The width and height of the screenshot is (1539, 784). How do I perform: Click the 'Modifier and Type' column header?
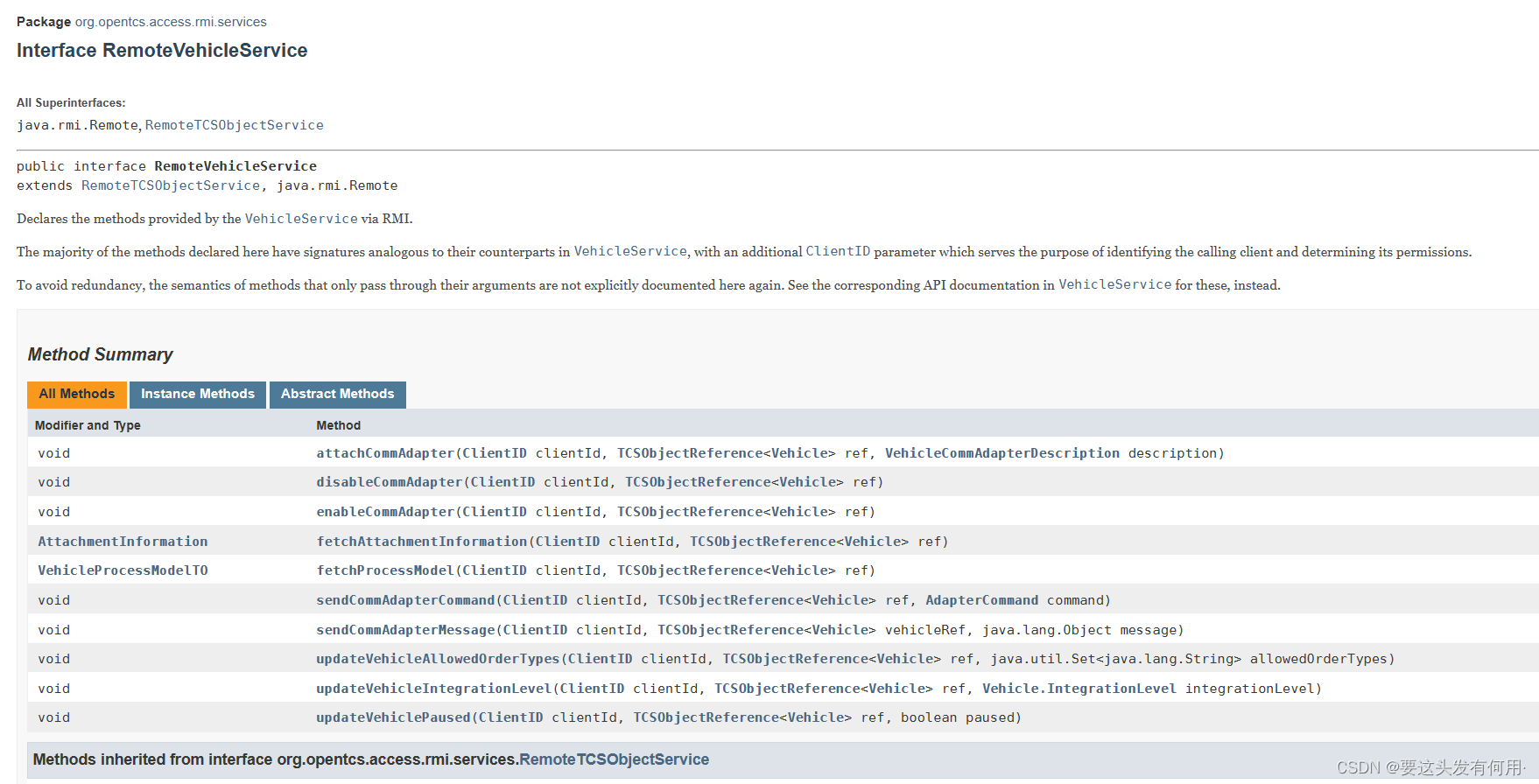point(88,425)
